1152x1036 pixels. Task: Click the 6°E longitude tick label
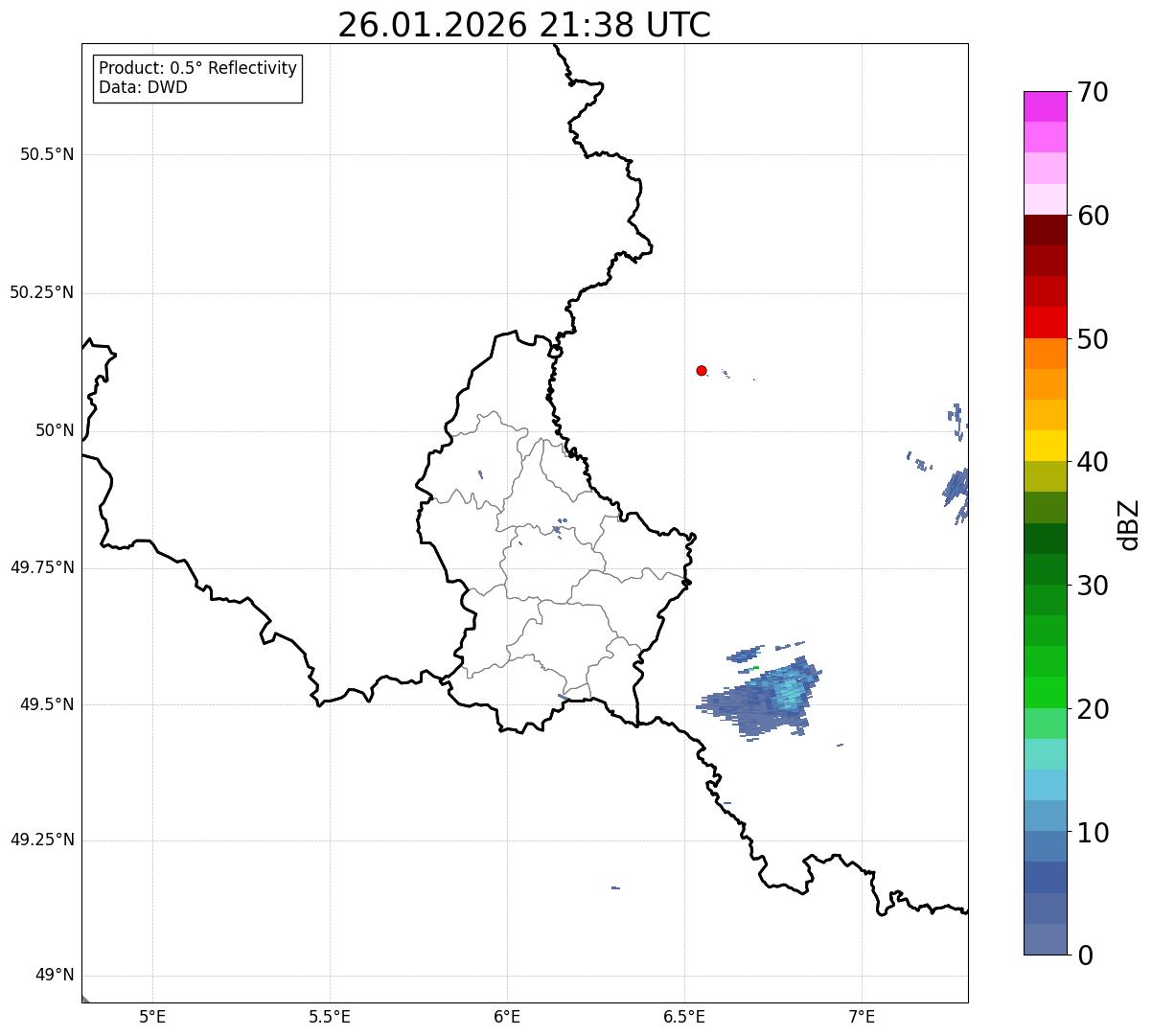coord(507,1016)
